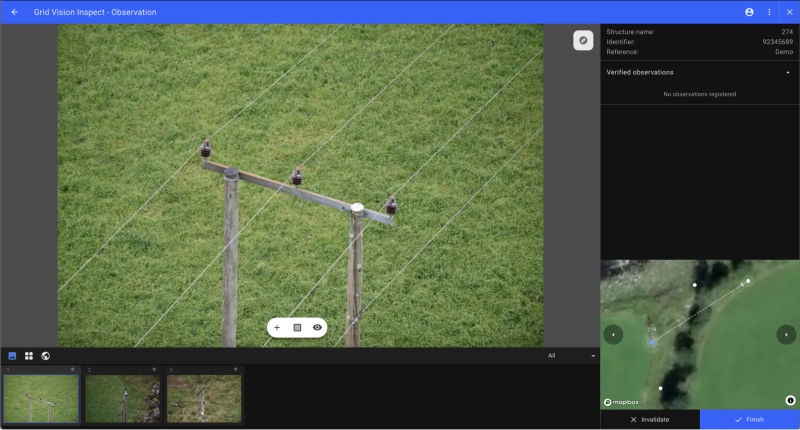The height and width of the screenshot is (430, 800).
Task: Open the All filter dropdown
Action: [571, 356]
